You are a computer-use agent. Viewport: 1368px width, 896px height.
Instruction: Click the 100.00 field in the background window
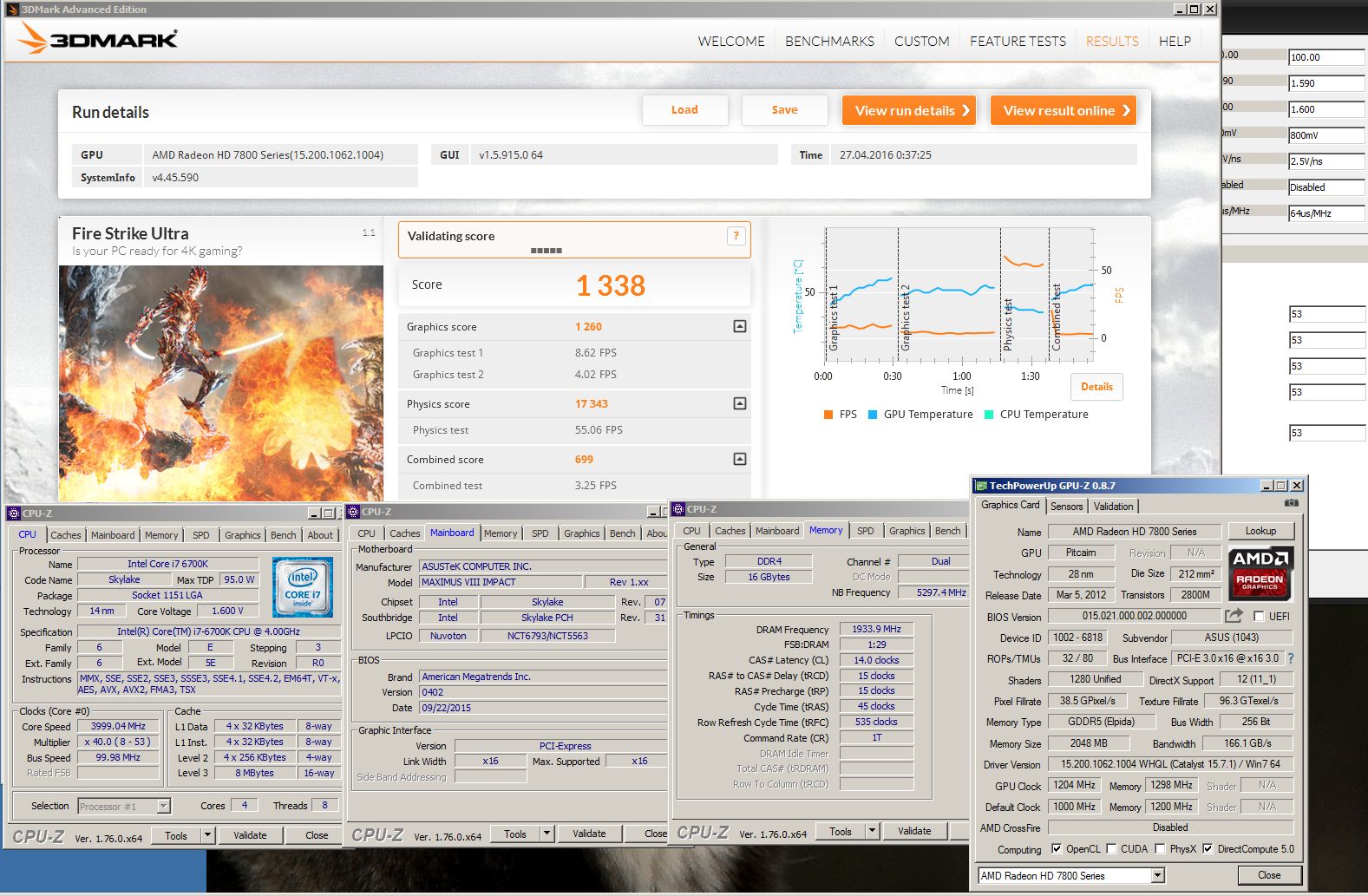[x=1326, y=57]
